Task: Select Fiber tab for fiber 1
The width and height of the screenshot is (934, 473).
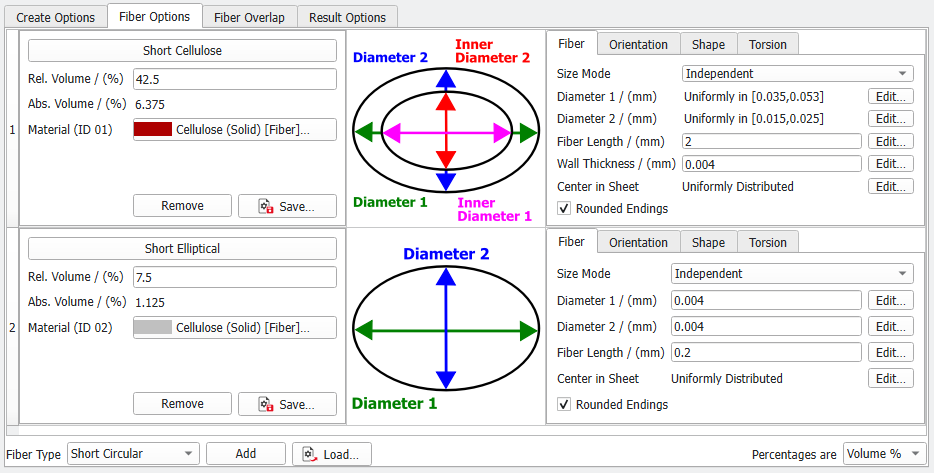Action: tap(571, 43)
